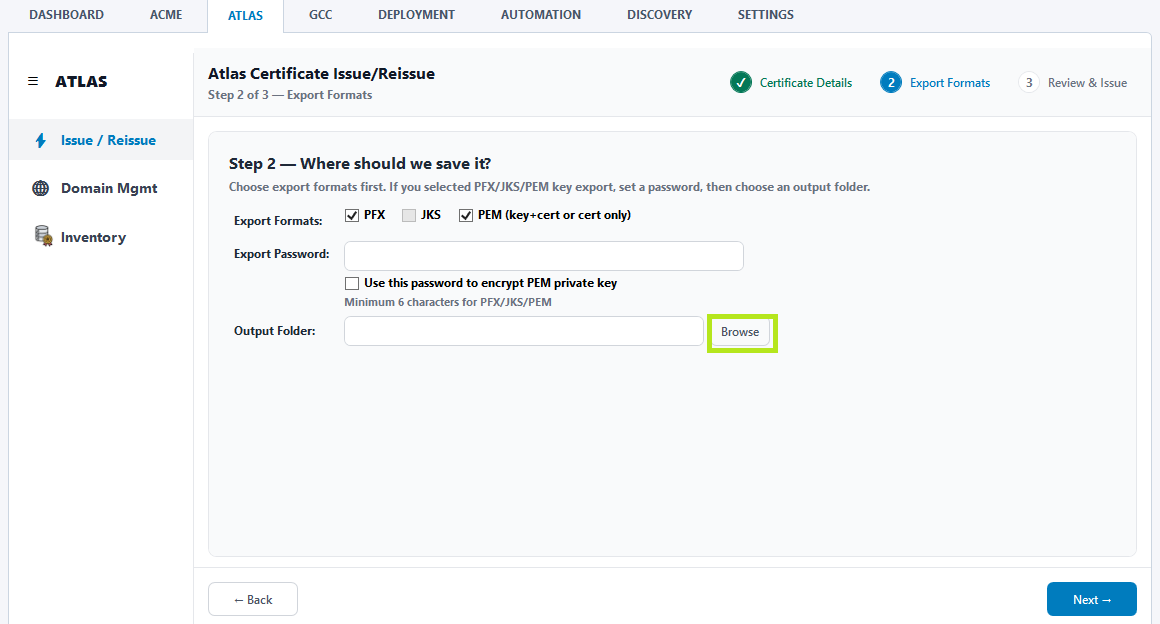Viewport: 1160px width, 624px height.
Task: Click the 'Output Folder:' label
Action: point(274,331)
